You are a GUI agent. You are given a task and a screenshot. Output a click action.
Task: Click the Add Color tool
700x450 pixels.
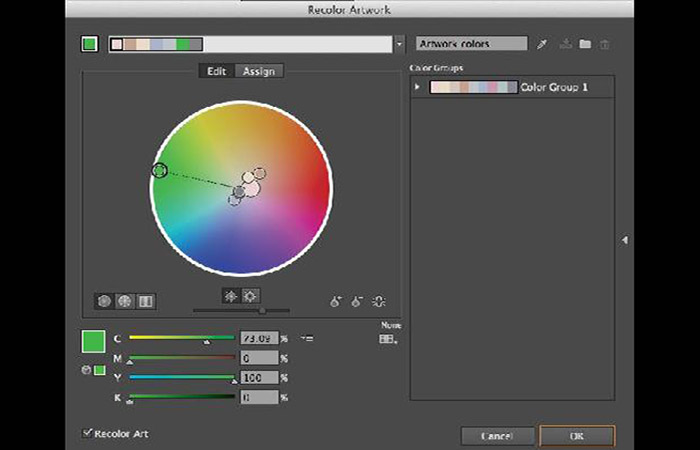pos(336,301)
